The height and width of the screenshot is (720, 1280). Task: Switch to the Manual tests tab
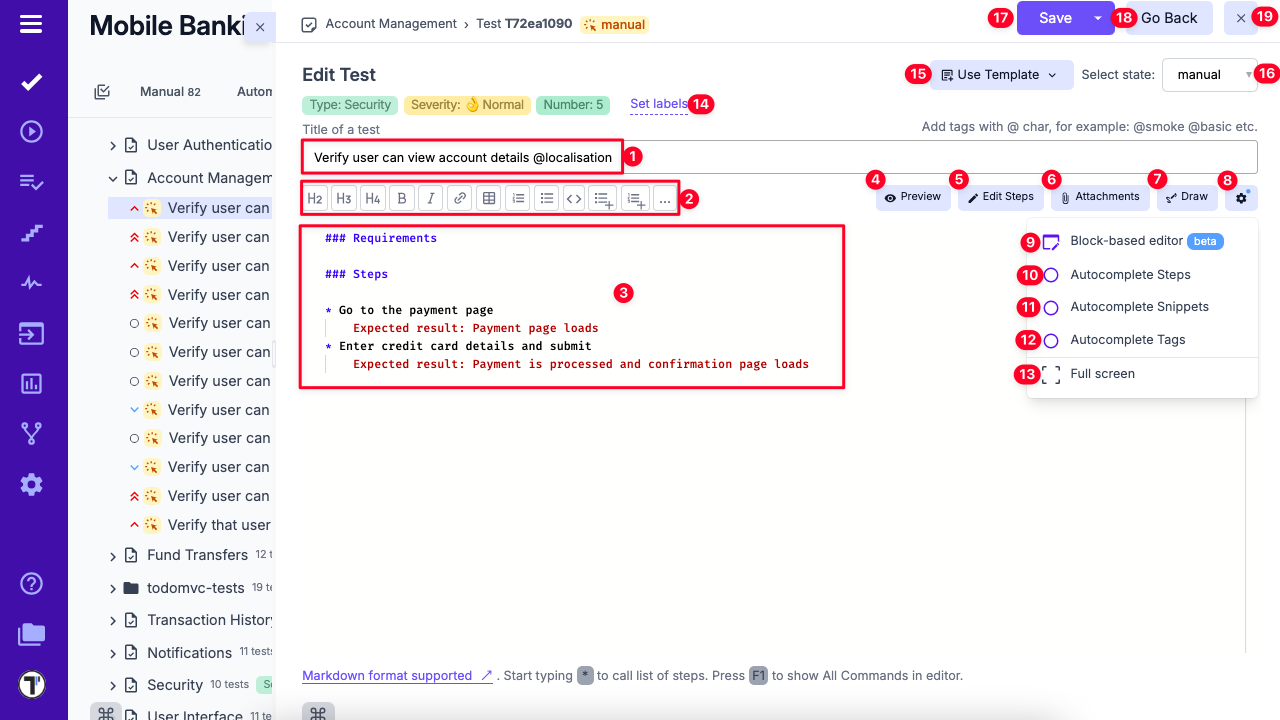[169, 92]
